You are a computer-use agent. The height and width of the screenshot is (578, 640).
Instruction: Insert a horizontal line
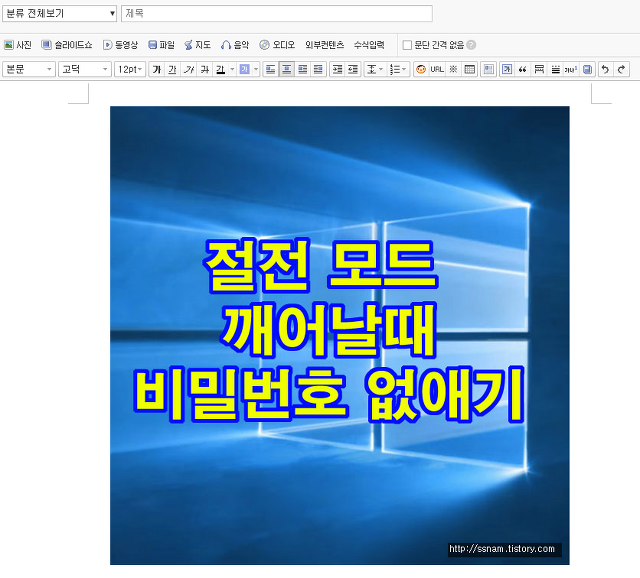tap(555, 69)
